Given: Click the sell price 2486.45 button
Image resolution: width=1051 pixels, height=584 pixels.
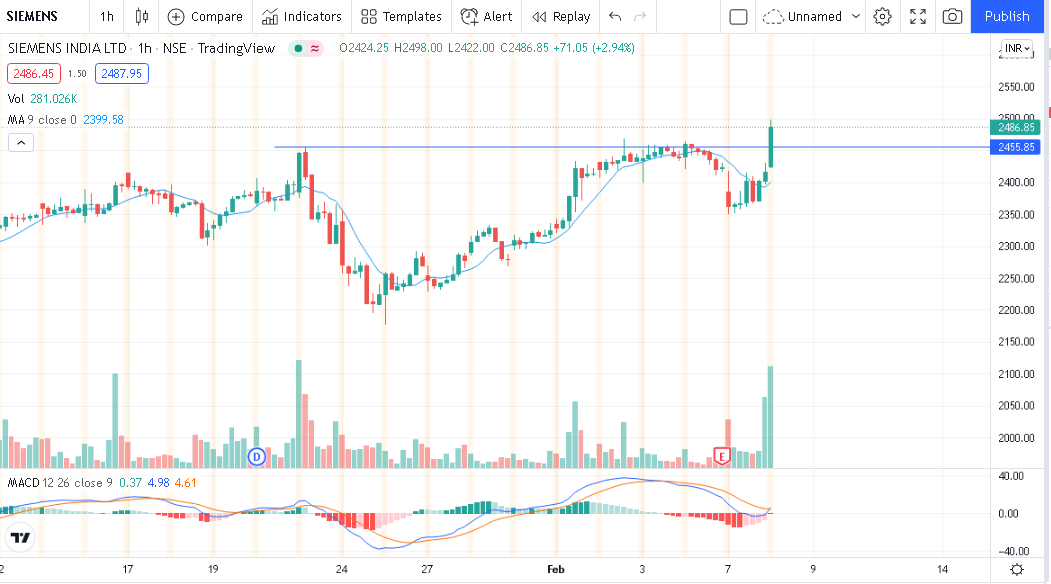Looking at the screenshot, I should tap(34, 74).
